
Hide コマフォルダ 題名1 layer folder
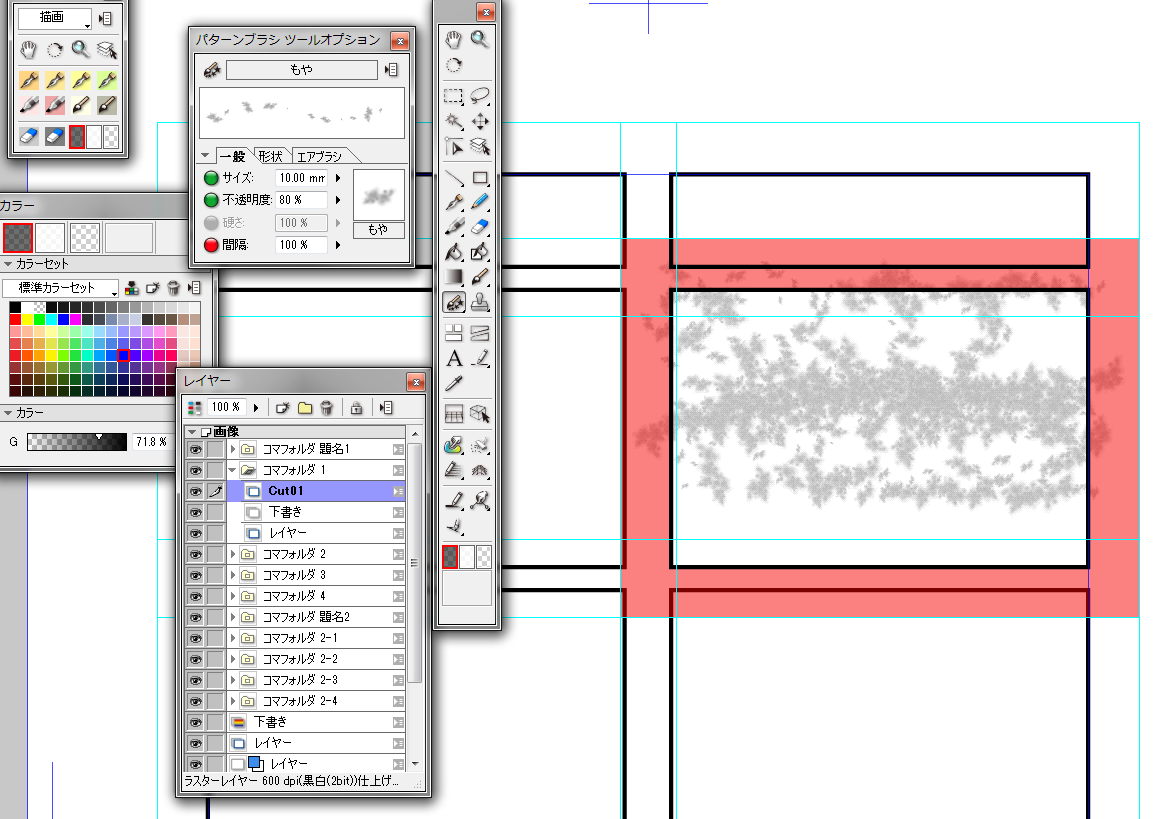coord(195,449)
